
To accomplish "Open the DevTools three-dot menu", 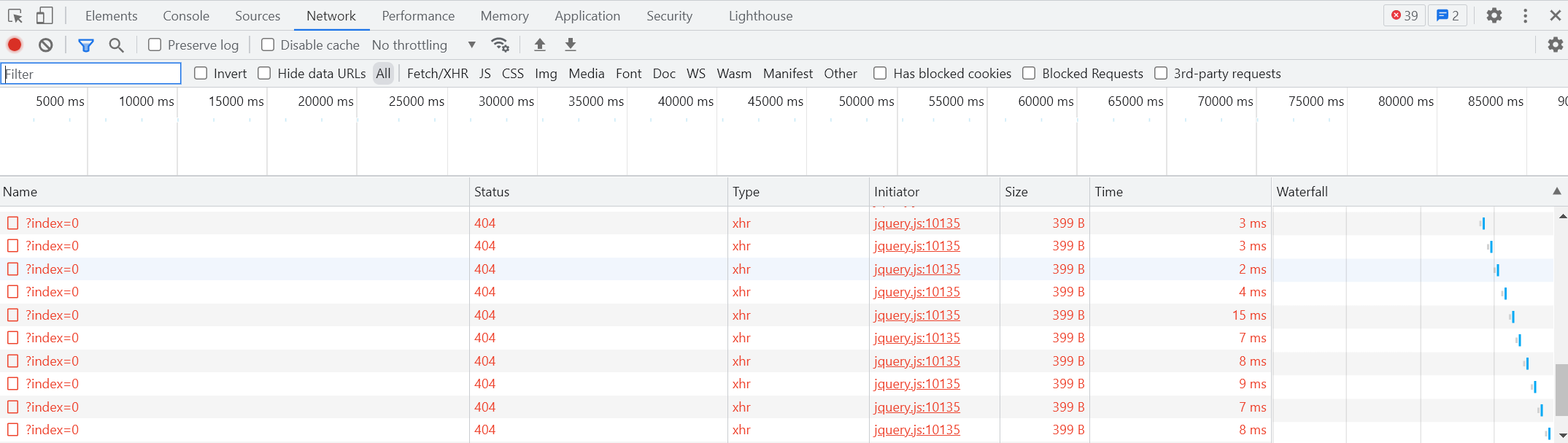I will pos(1525,15).
